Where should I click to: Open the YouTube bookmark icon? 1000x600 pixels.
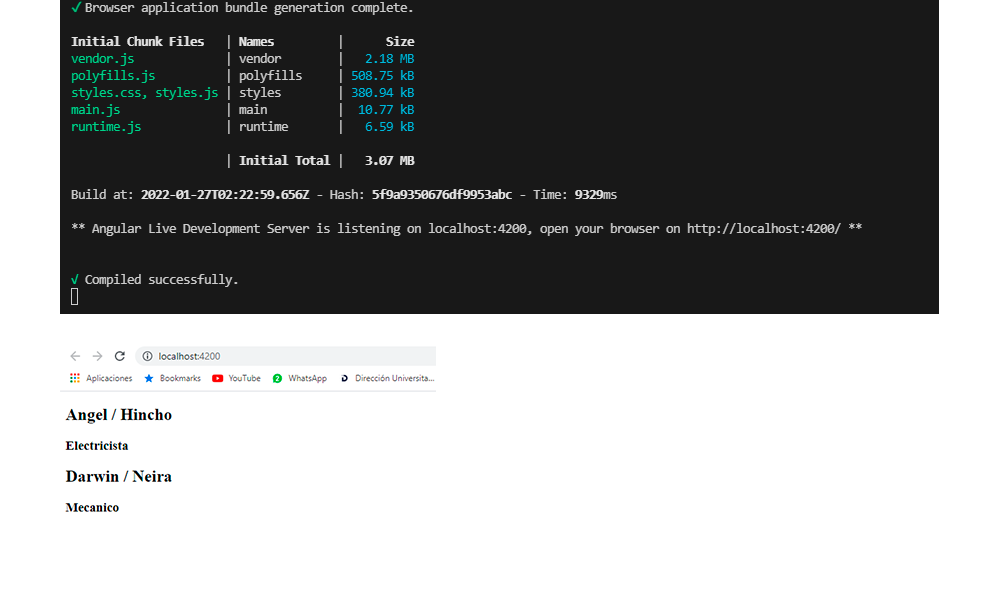pyautogui.click(x=217, y=378)
